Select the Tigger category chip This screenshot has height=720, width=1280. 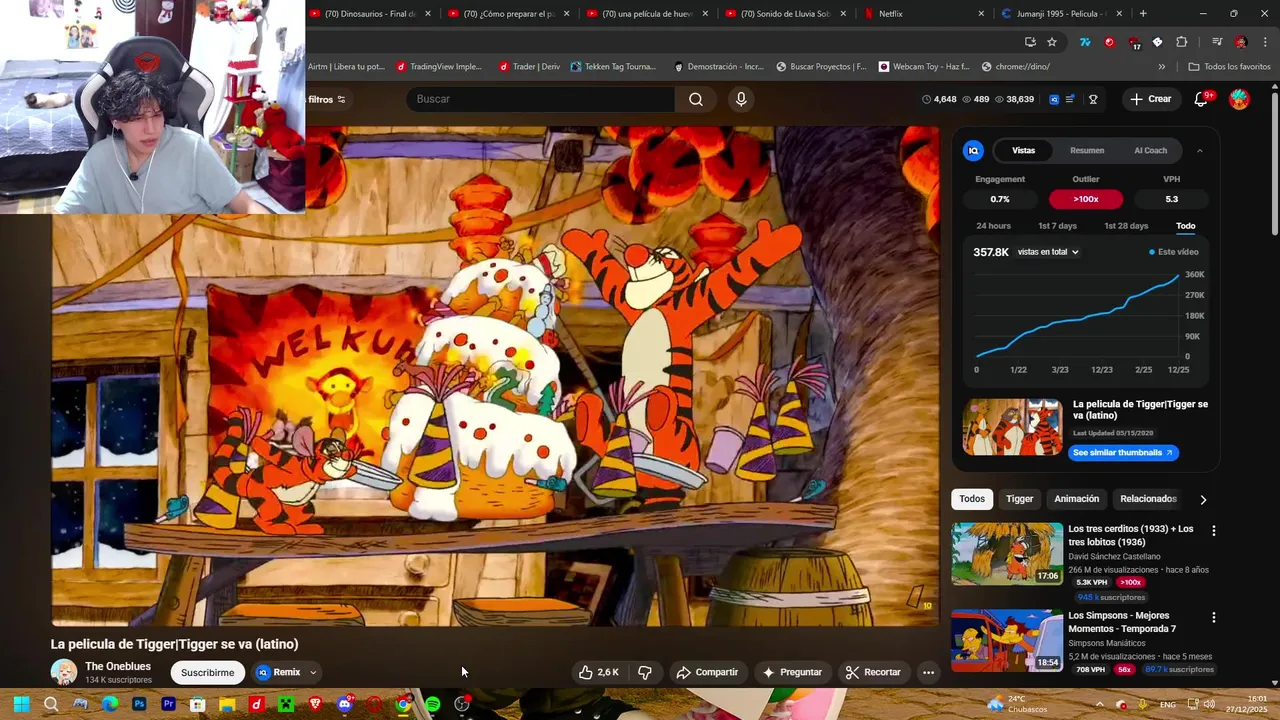pyautogui.click(x=1019, y=499)
